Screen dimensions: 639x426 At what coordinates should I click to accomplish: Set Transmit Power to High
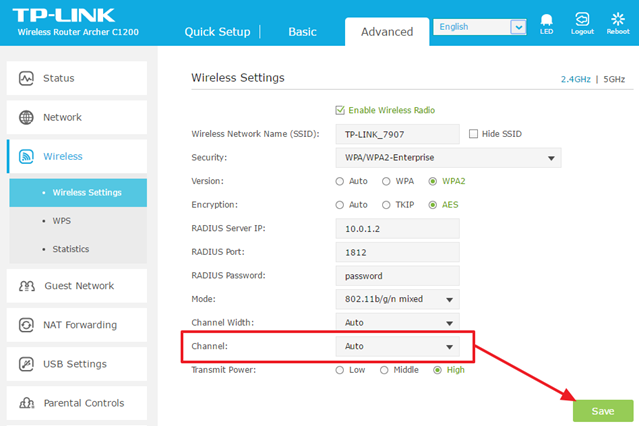[x=437, y=370]
